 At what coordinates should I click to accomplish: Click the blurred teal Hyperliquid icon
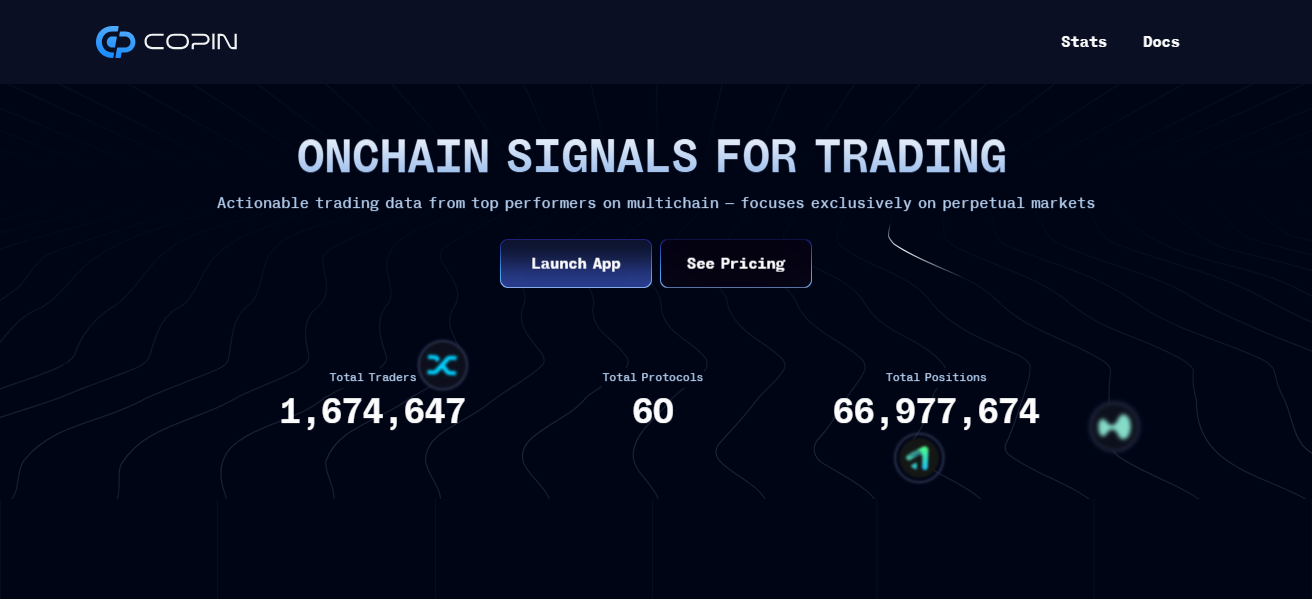[1114, 427]
